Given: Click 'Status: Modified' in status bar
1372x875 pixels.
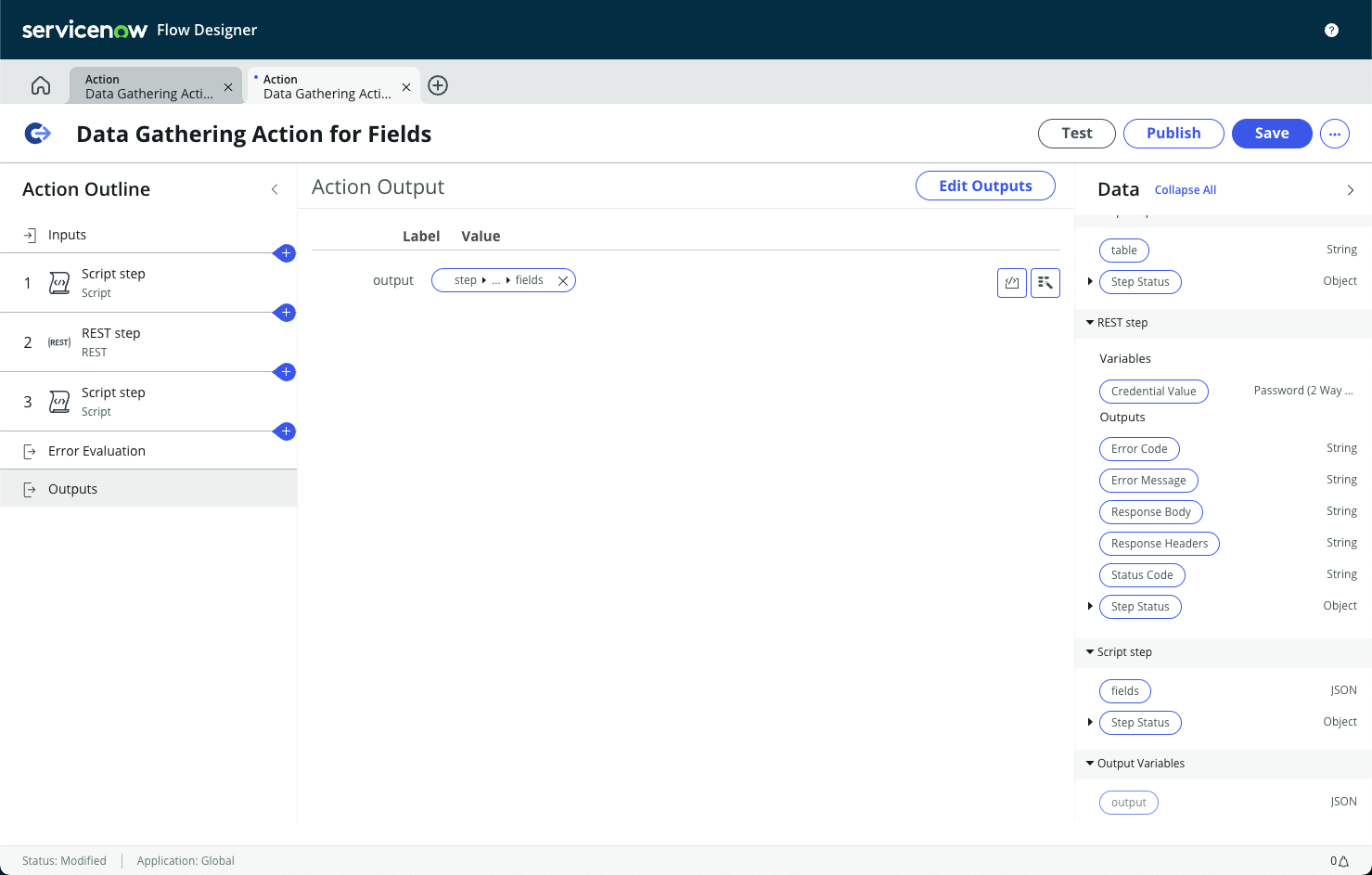Looking at the screenshot, I should click(64, 861).
